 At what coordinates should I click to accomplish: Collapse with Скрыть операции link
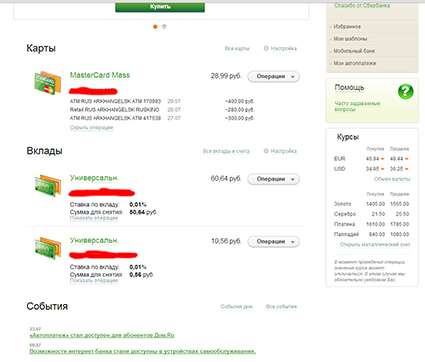coord(91,127)
